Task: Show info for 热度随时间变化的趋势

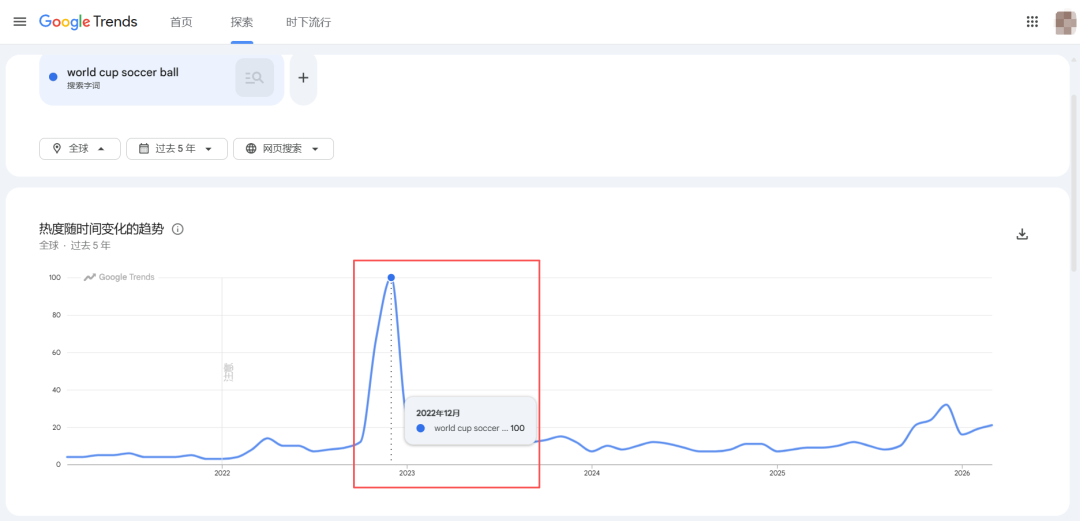Action: (178, 229)
